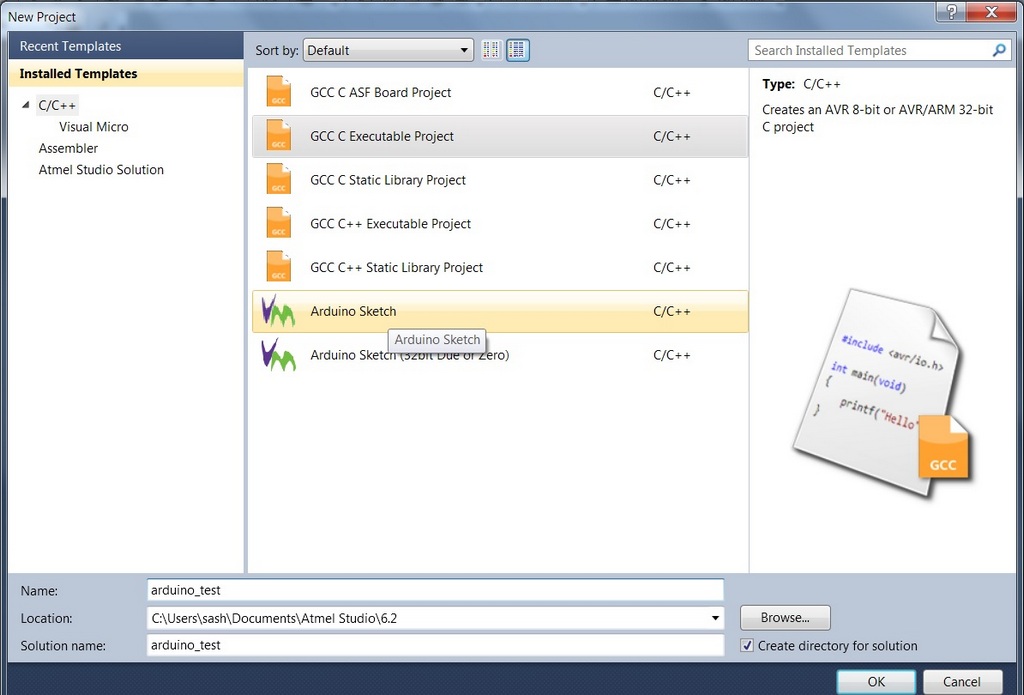The image size is (1024, 695).
Task: Click the project Name input field
Action: coord(435,591)
